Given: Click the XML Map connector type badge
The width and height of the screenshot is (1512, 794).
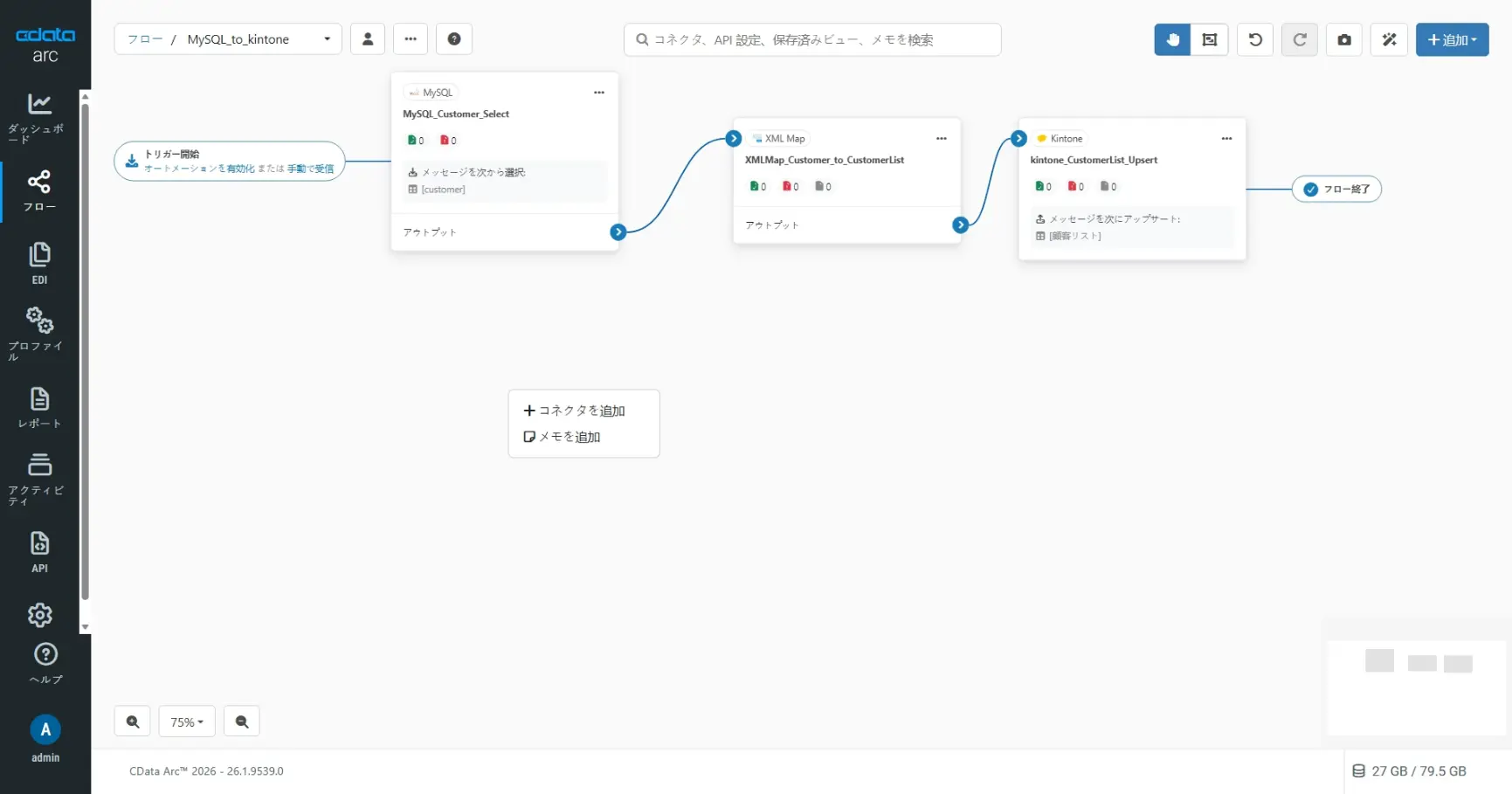Looking at the screenshot, I should (779, 139).
